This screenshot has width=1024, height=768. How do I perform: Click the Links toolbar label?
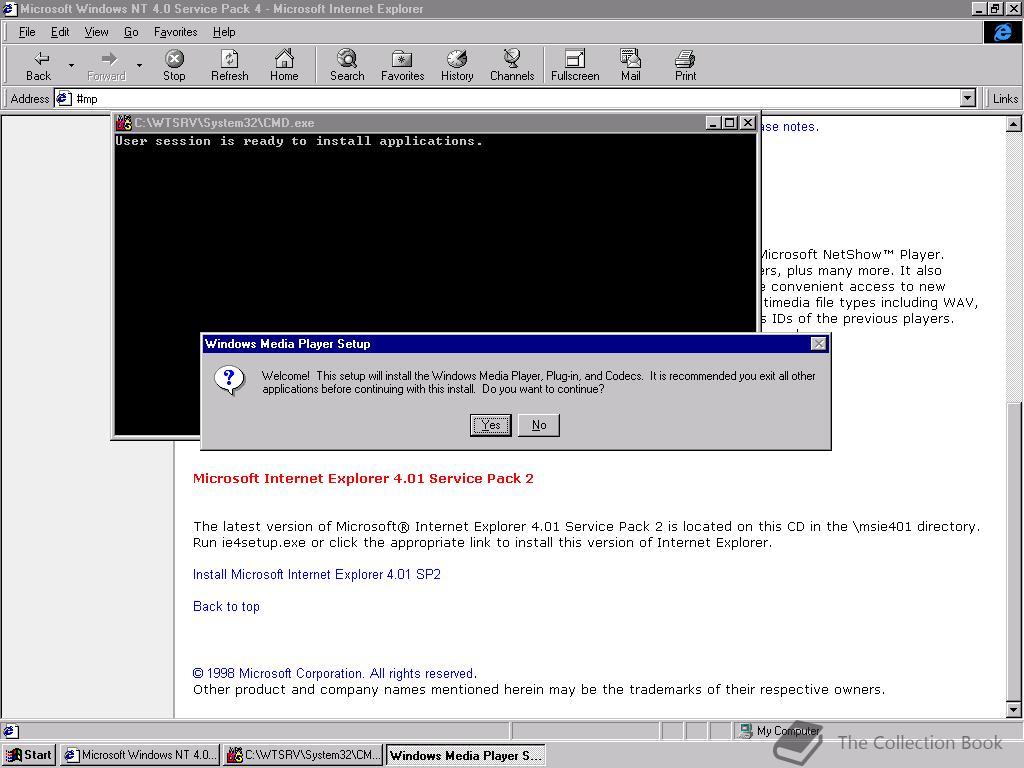pyautogui.click(x=1005, y=99)
